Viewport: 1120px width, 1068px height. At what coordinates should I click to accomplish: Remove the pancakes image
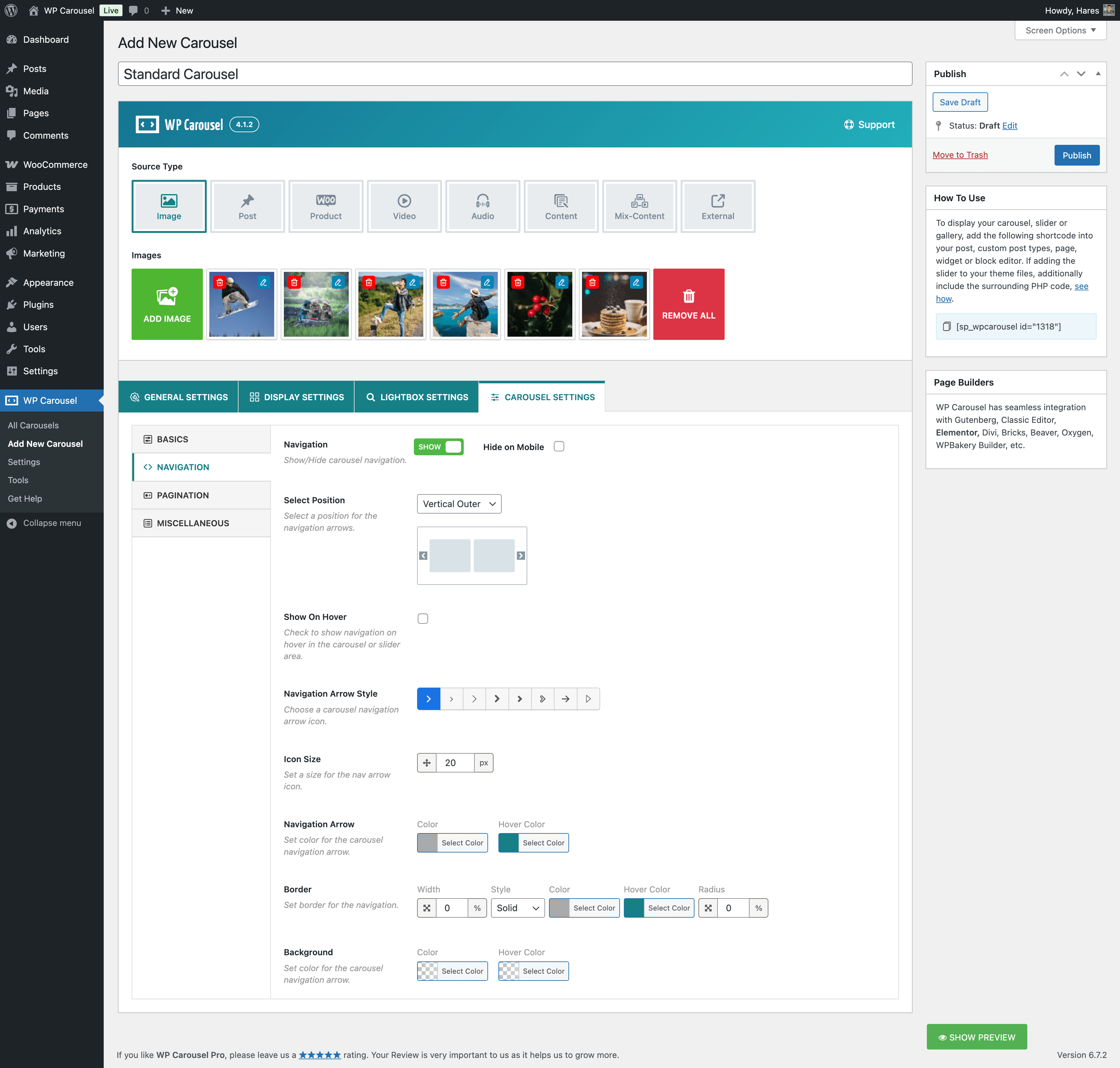coord(592,282)
